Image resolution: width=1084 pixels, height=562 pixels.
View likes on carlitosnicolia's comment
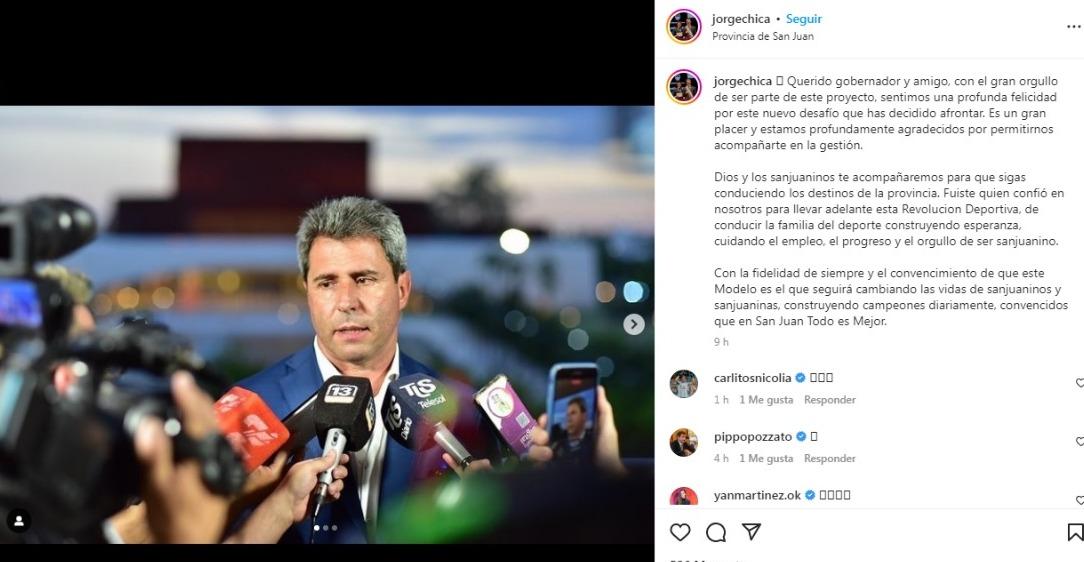pyautogui.click(x=766, y=400)
